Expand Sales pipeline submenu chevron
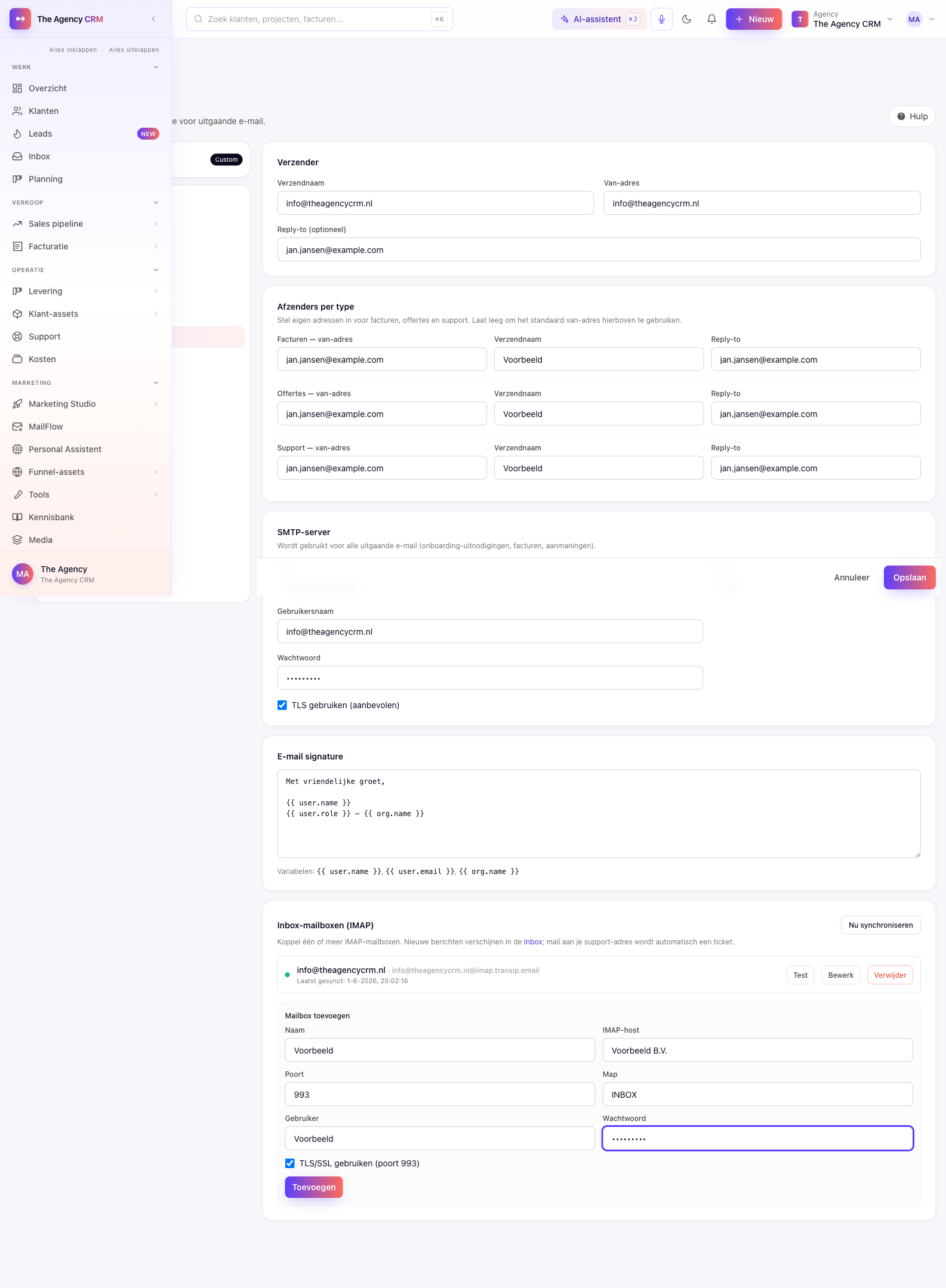Screen dimensions: 946x1288 pos(156,224)
